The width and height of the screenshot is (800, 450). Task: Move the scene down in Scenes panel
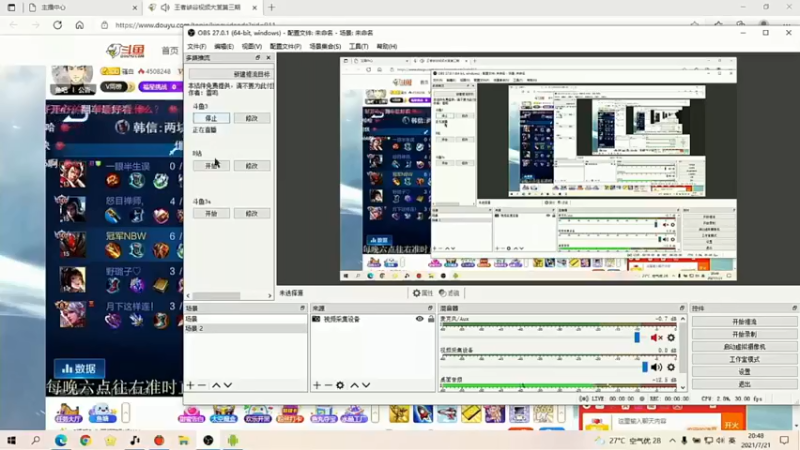228,385
